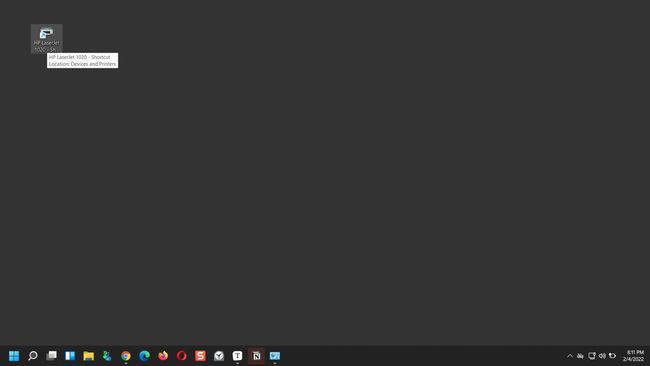
Task: Open the red S taskbar app
Action: click(x=200, y=356)
